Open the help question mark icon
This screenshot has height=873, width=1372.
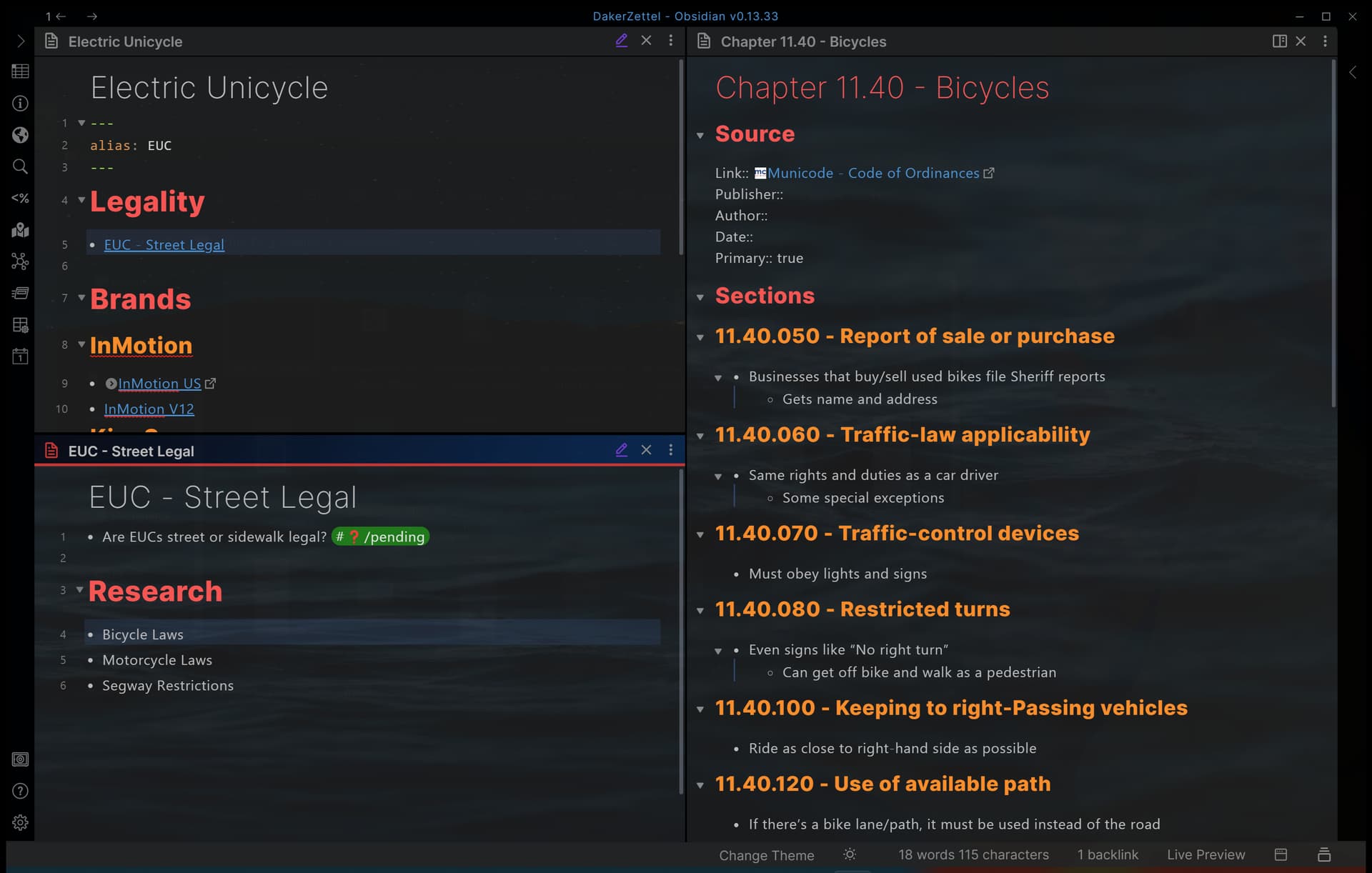coord(20,791)
